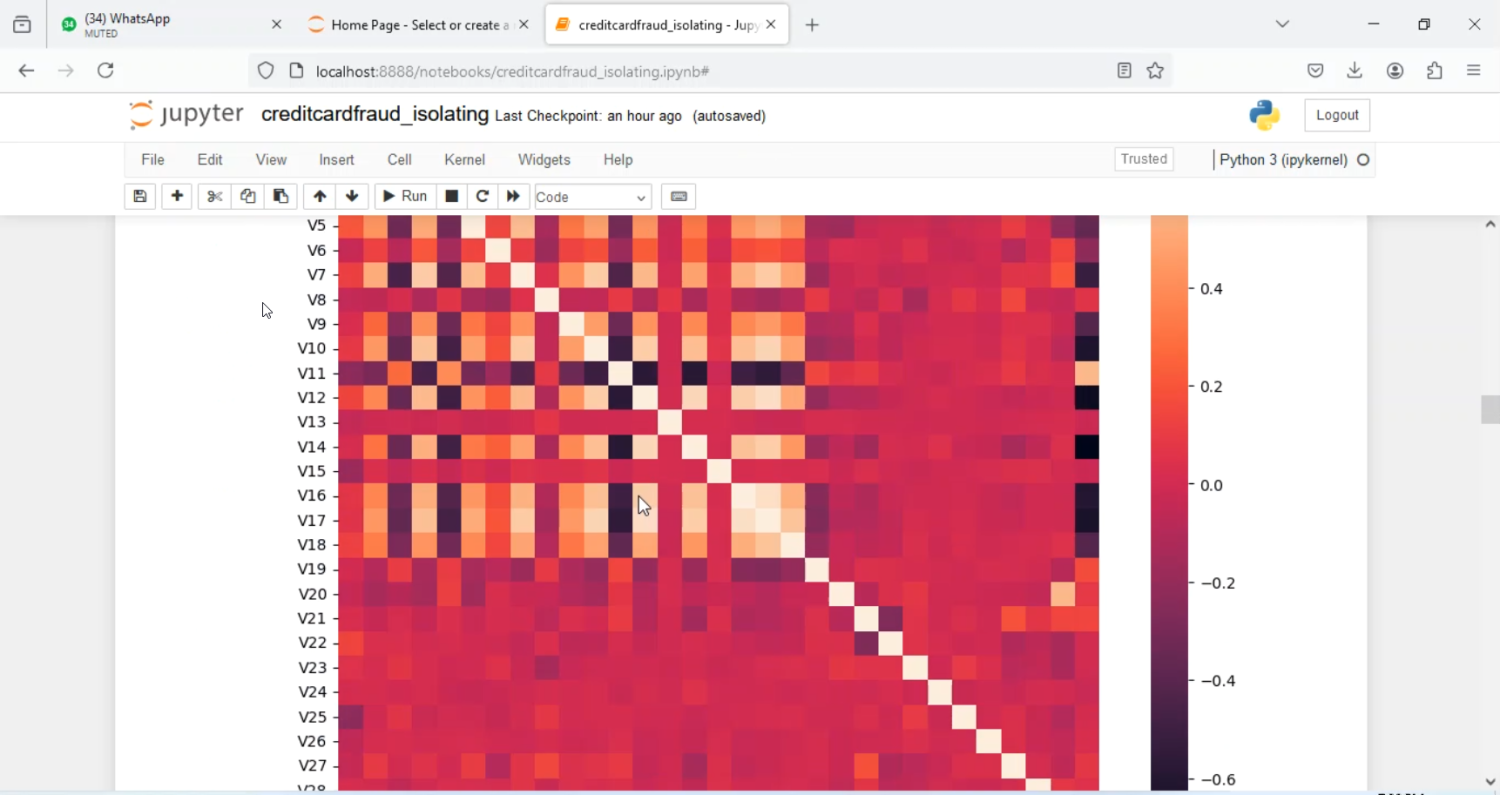Expand the browser tab list chevron

click(1282, 24)
